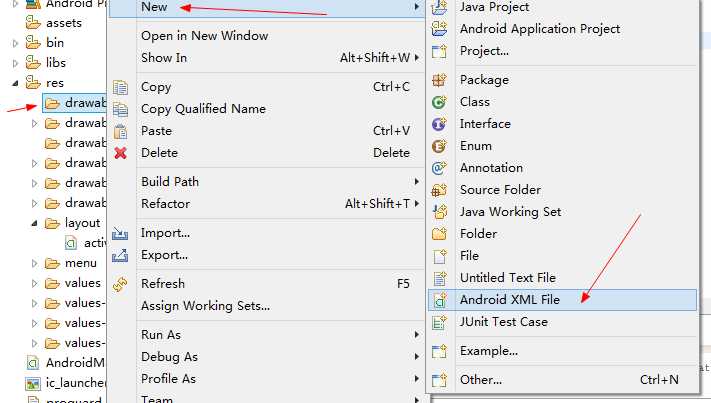Select the assets folder
Screen dimensions: 711x403
click(x=63, y=23)
